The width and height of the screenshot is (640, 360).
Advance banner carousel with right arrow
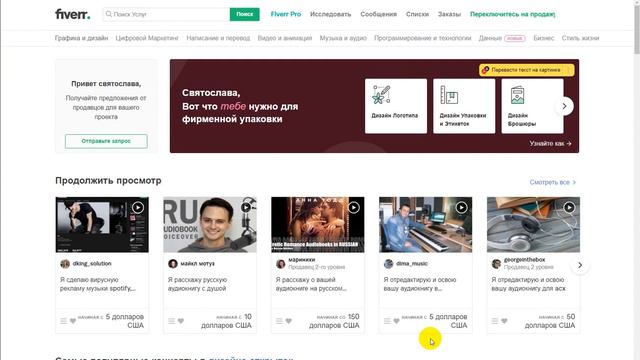564,106
